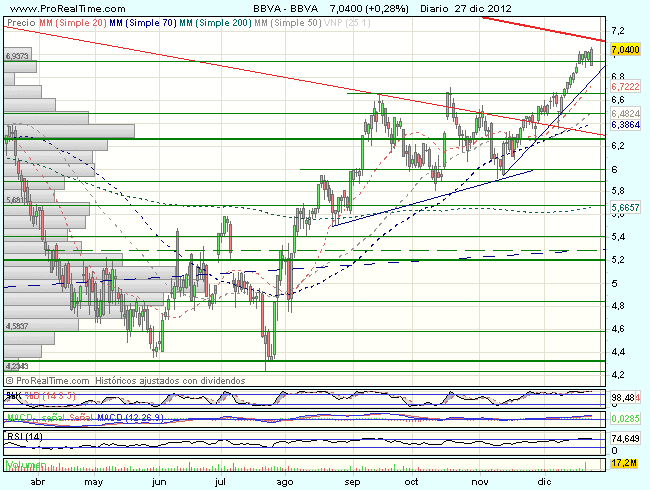Click the 6,2 price axis label

(x=617, y=146)
